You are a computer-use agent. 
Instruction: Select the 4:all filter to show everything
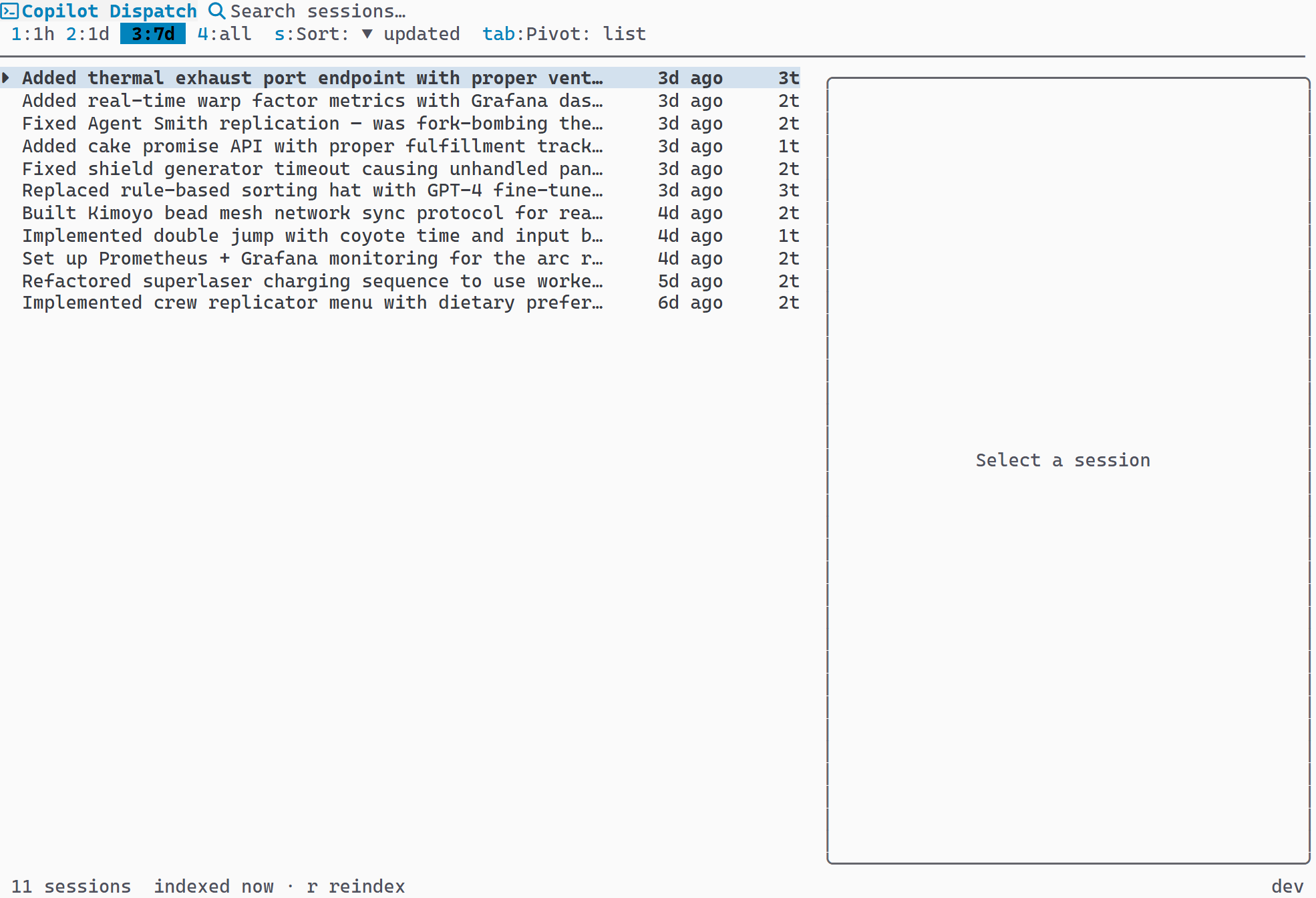click(x=224, y=34)
